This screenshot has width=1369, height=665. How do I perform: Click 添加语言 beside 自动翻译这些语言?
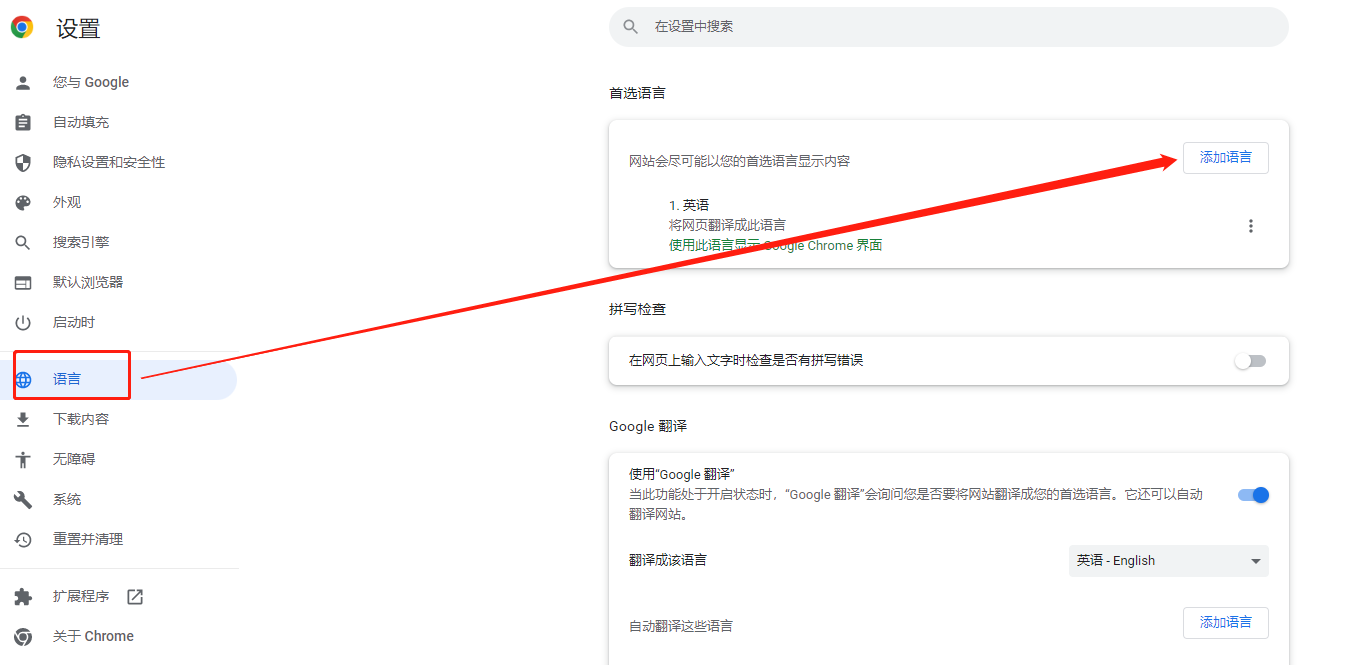click(1225, 622)
